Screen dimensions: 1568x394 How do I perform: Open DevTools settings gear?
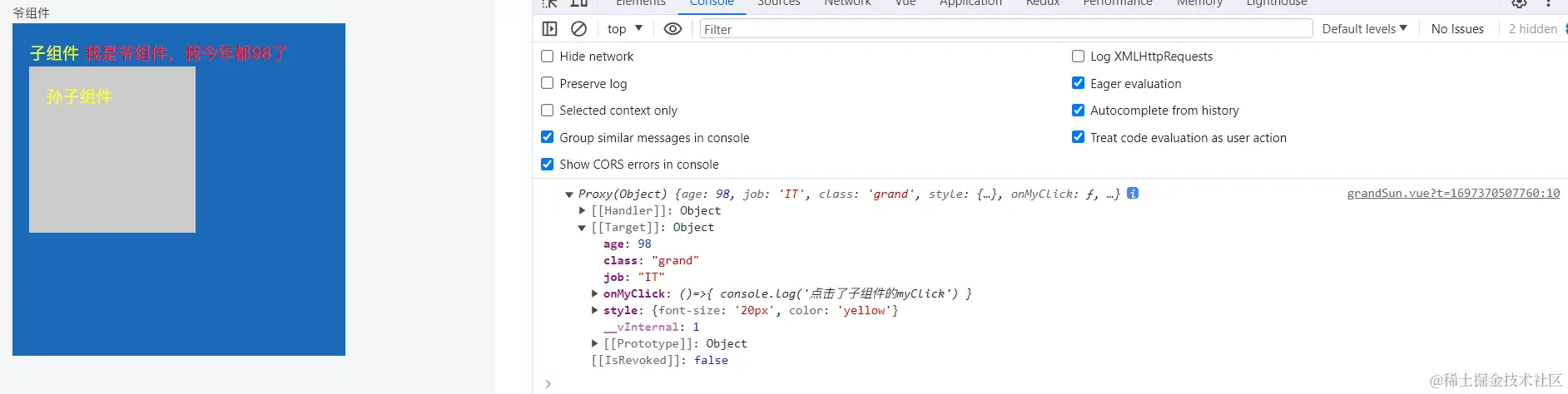[x=1519, y=2]
